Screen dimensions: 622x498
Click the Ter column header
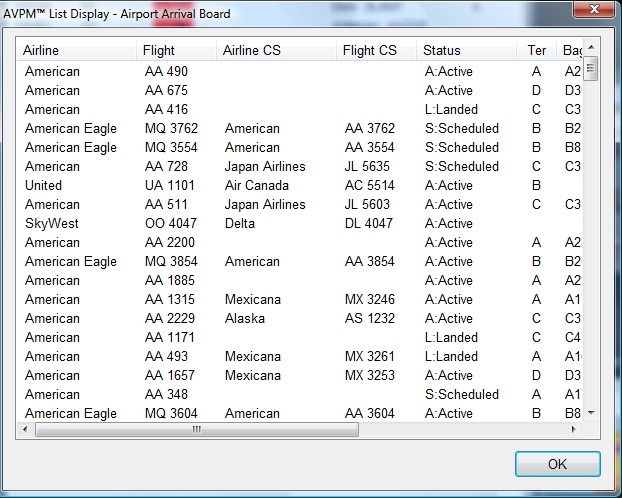coord(537,50)
